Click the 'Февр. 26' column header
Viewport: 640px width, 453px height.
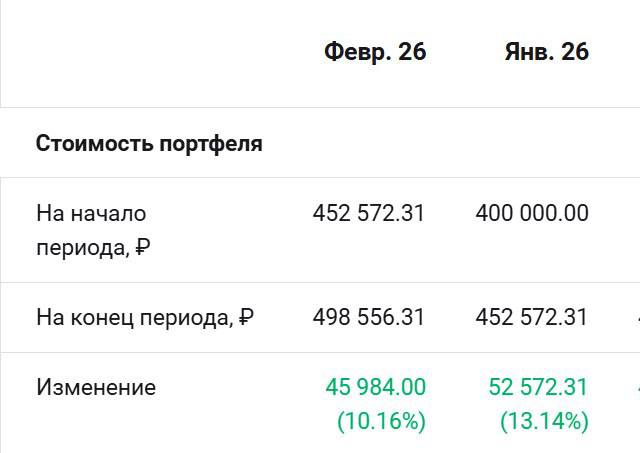pos(375,52)
